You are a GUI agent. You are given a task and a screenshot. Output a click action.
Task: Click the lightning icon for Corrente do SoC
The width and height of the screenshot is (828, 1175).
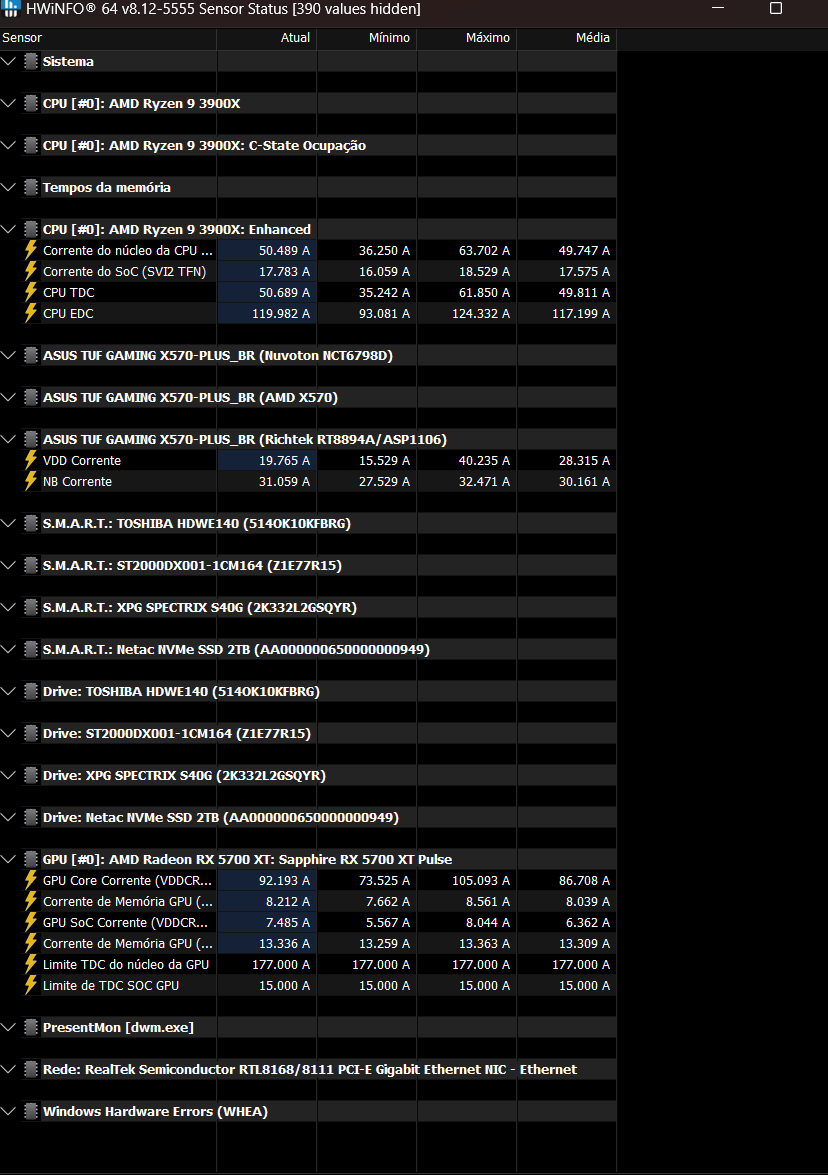(x=31, y=271)
